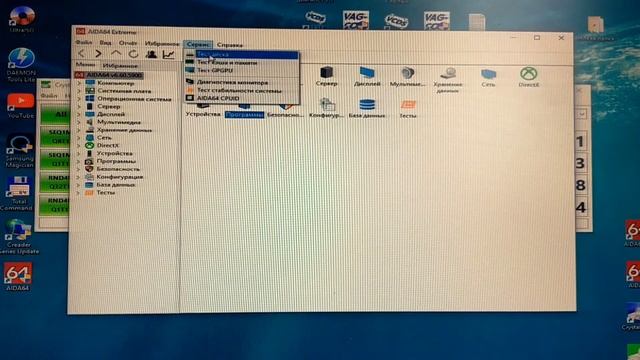Go up one level with Up arrow

click(116, 53)
